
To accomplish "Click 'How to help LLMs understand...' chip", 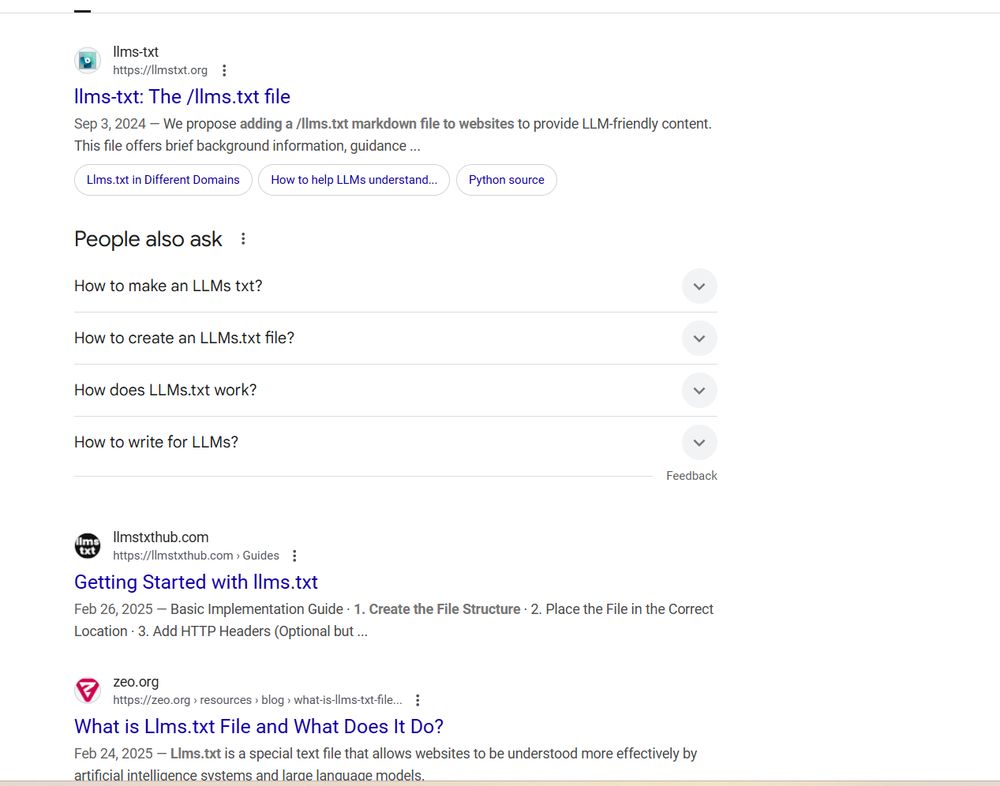I will coord(354,180).
